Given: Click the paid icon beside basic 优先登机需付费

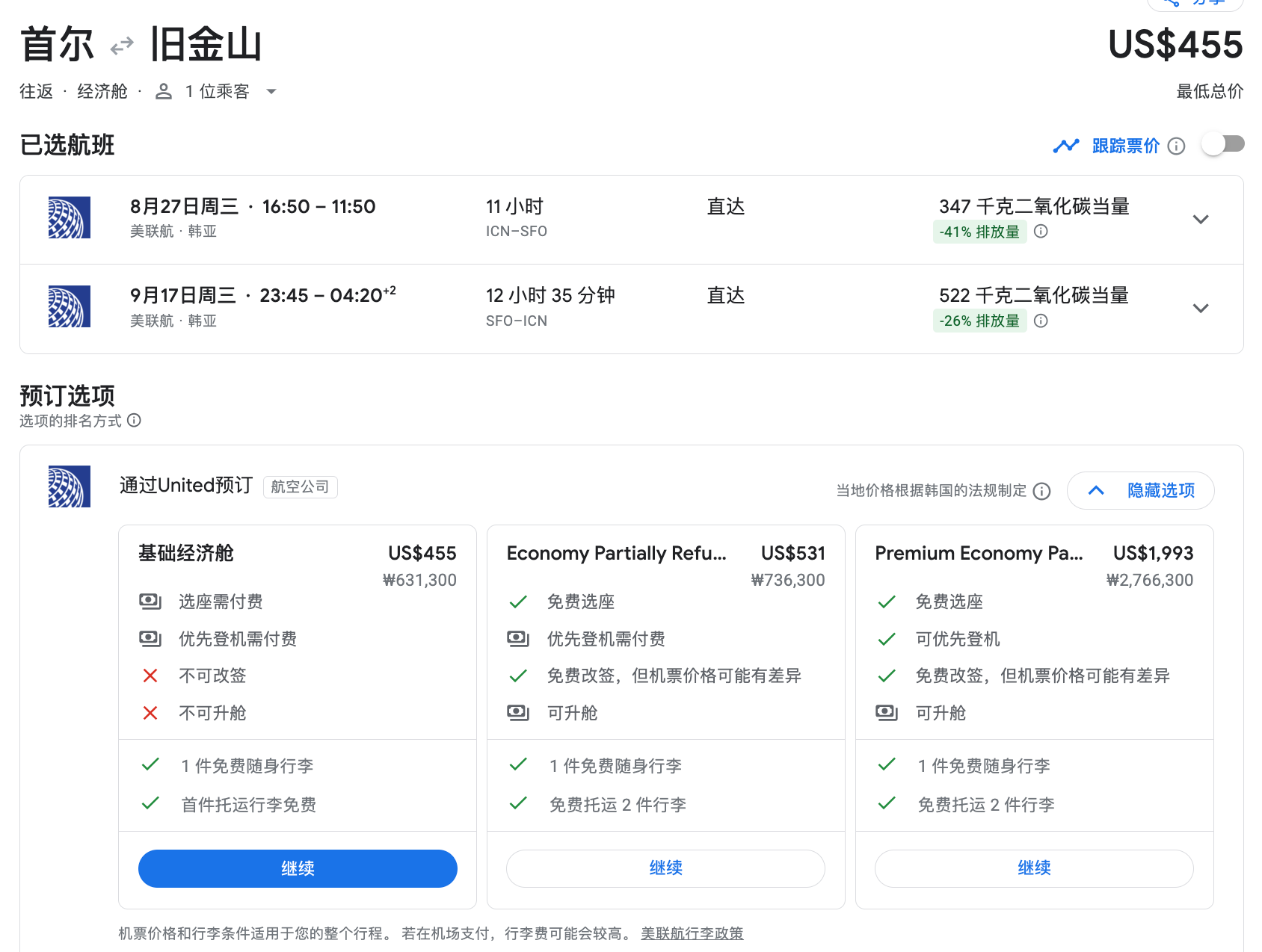Looking at the screenshot, I should [x=150, y=639].
